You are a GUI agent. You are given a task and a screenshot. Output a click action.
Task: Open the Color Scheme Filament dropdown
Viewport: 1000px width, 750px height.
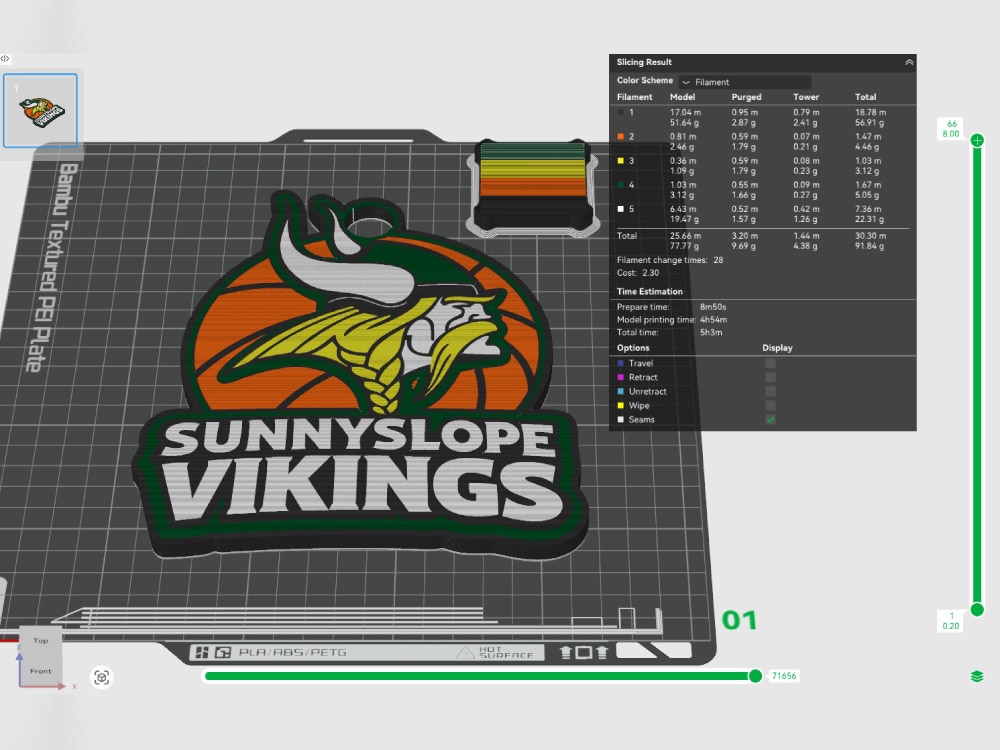tap(745, 82)
